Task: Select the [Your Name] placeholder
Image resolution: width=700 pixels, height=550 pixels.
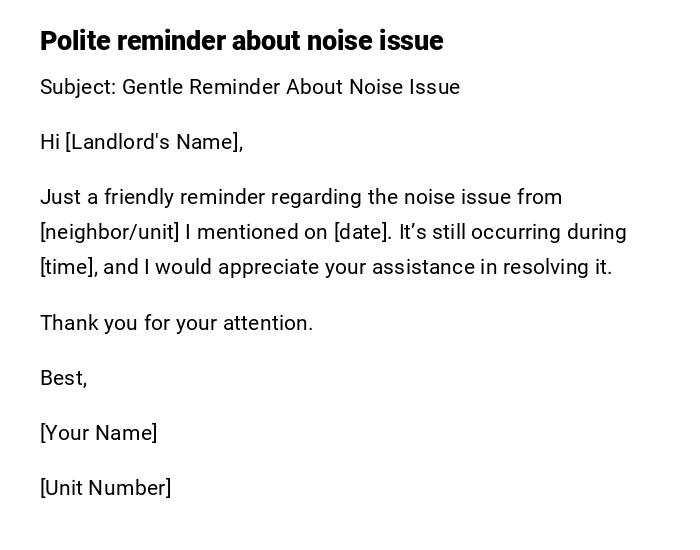Action: point(99,433)
